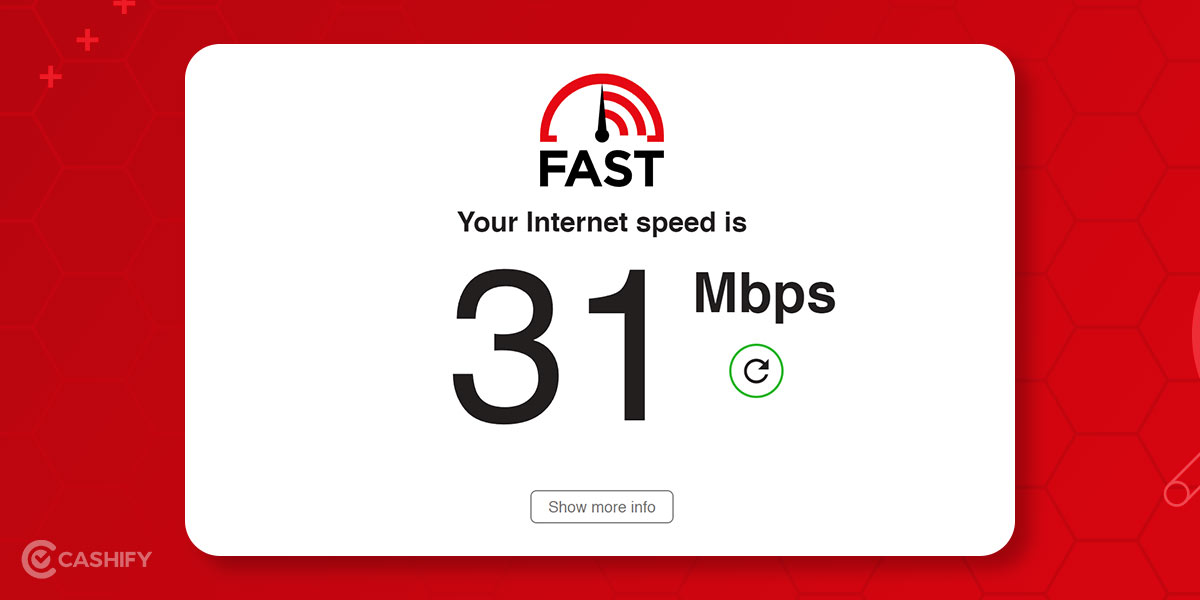Select the FAST wordmark text
This screenshot has height=600, width=1200.
tap(601, 168)
